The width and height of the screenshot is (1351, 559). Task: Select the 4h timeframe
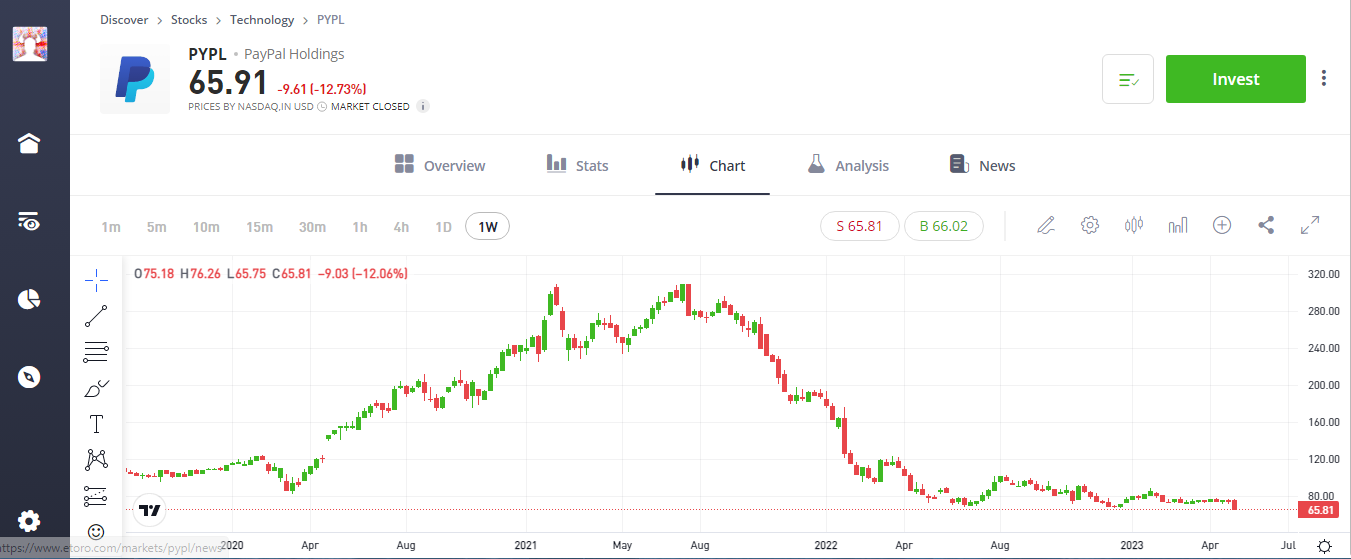(401, 227)
